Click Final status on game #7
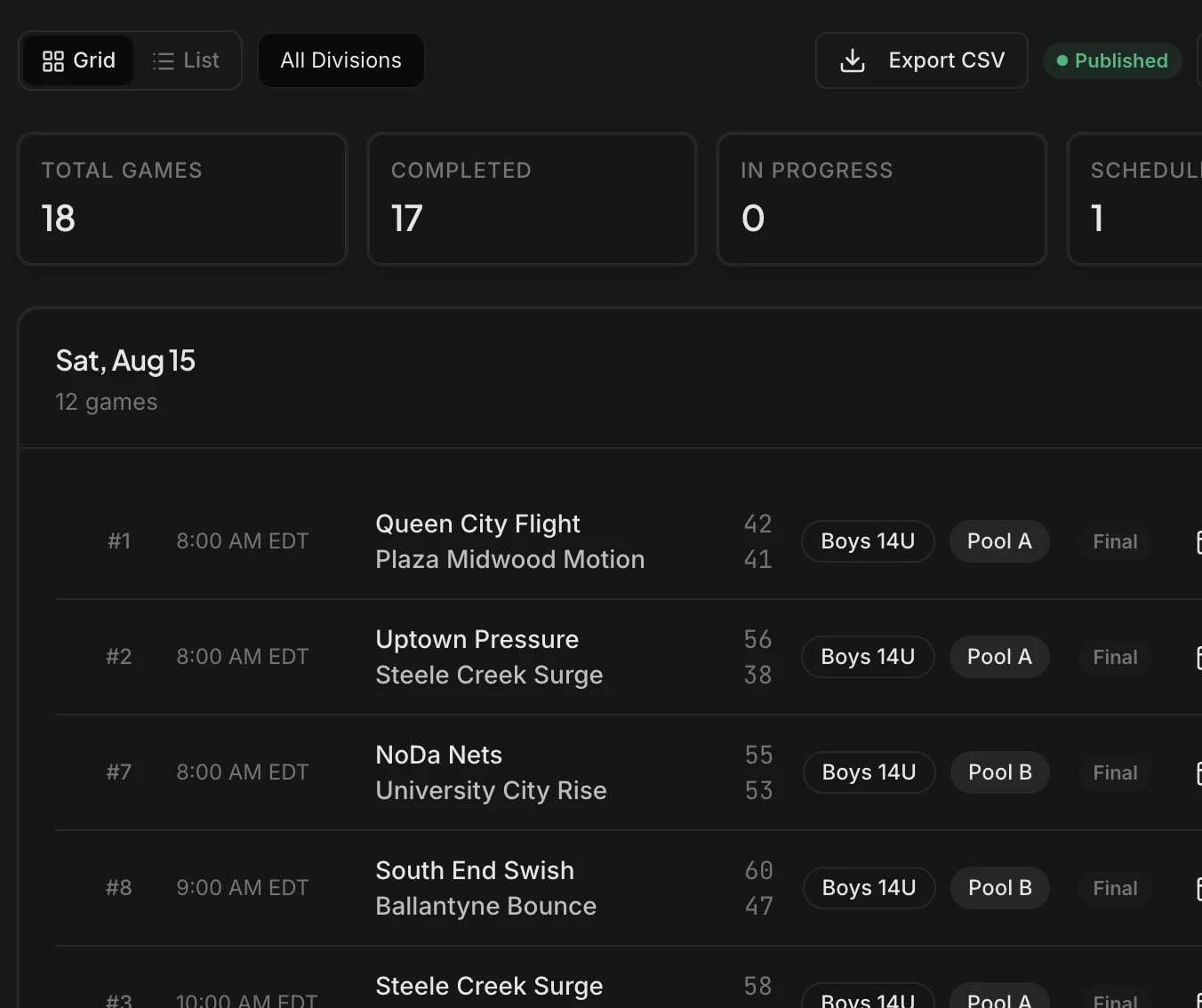Viewport: 1202px width, 1008px height. click(x=1115, y=772)
